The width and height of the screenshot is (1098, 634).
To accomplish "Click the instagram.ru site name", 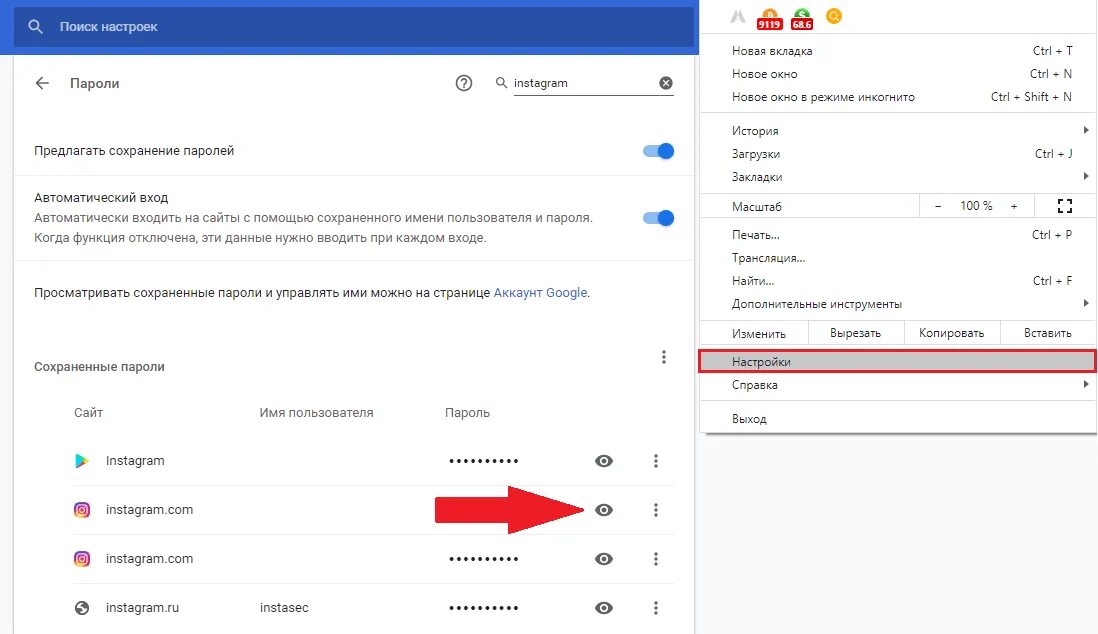I will click(x=142, y=608).
